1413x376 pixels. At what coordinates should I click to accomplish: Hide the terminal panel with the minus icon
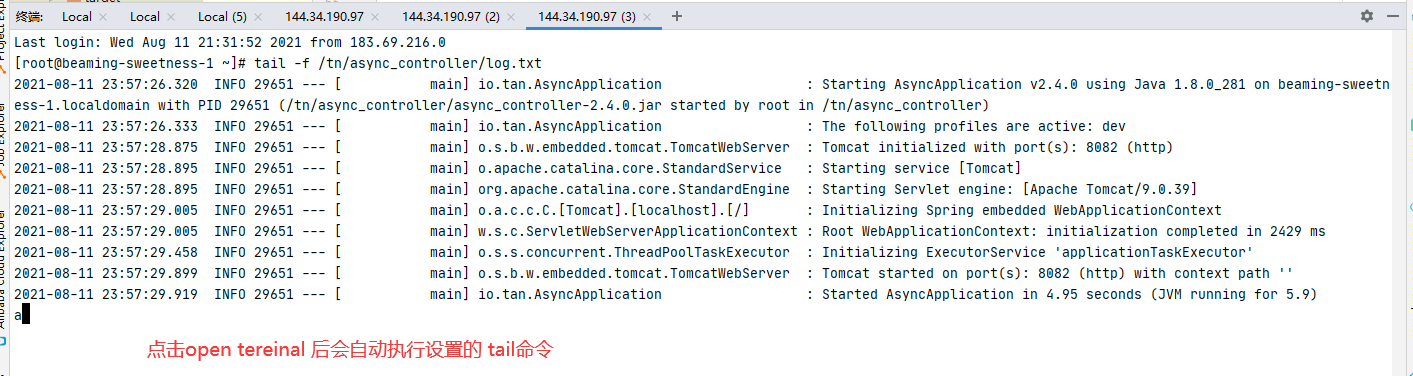pyautogui.click(x=1393, y=16)
